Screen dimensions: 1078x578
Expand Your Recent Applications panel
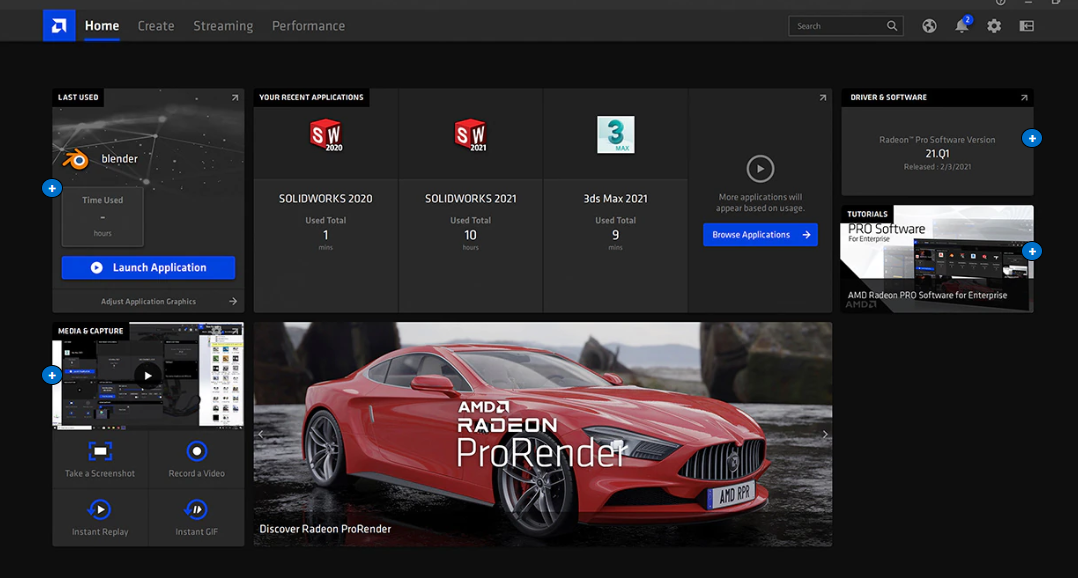(x=823, y=98)
